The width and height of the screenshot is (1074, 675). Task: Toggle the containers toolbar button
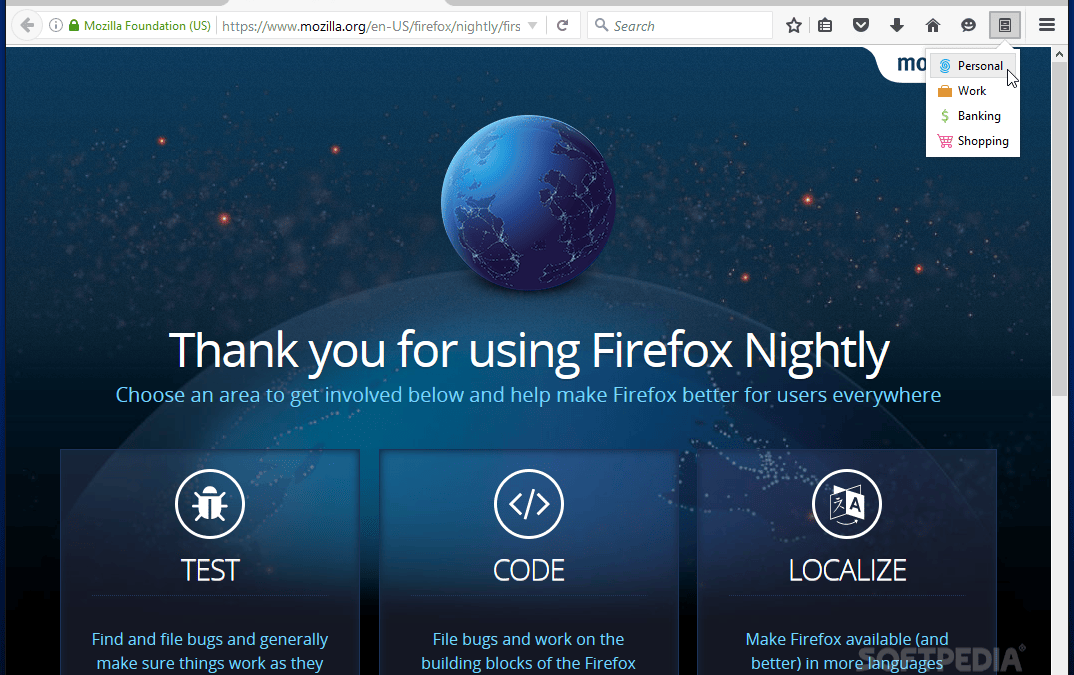click(x=1005, y=25)
